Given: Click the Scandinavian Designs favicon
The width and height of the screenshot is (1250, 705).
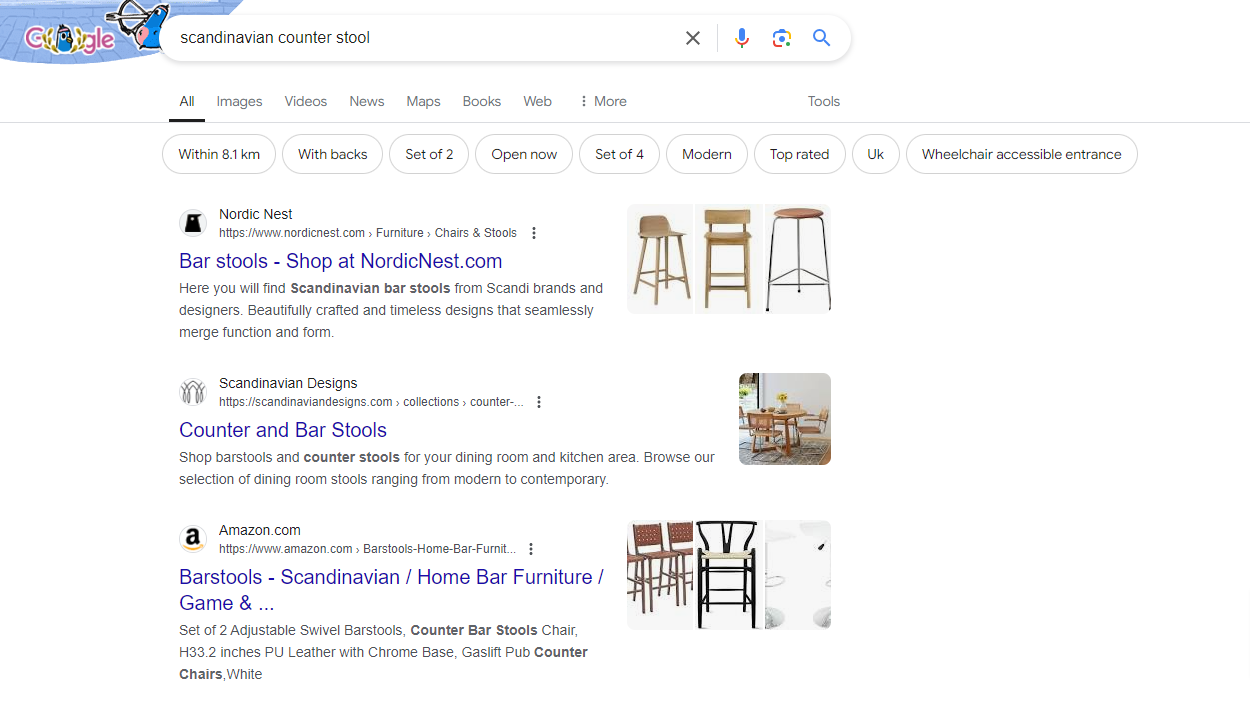Looking at the screenshot, I should [x=193, y=392].
